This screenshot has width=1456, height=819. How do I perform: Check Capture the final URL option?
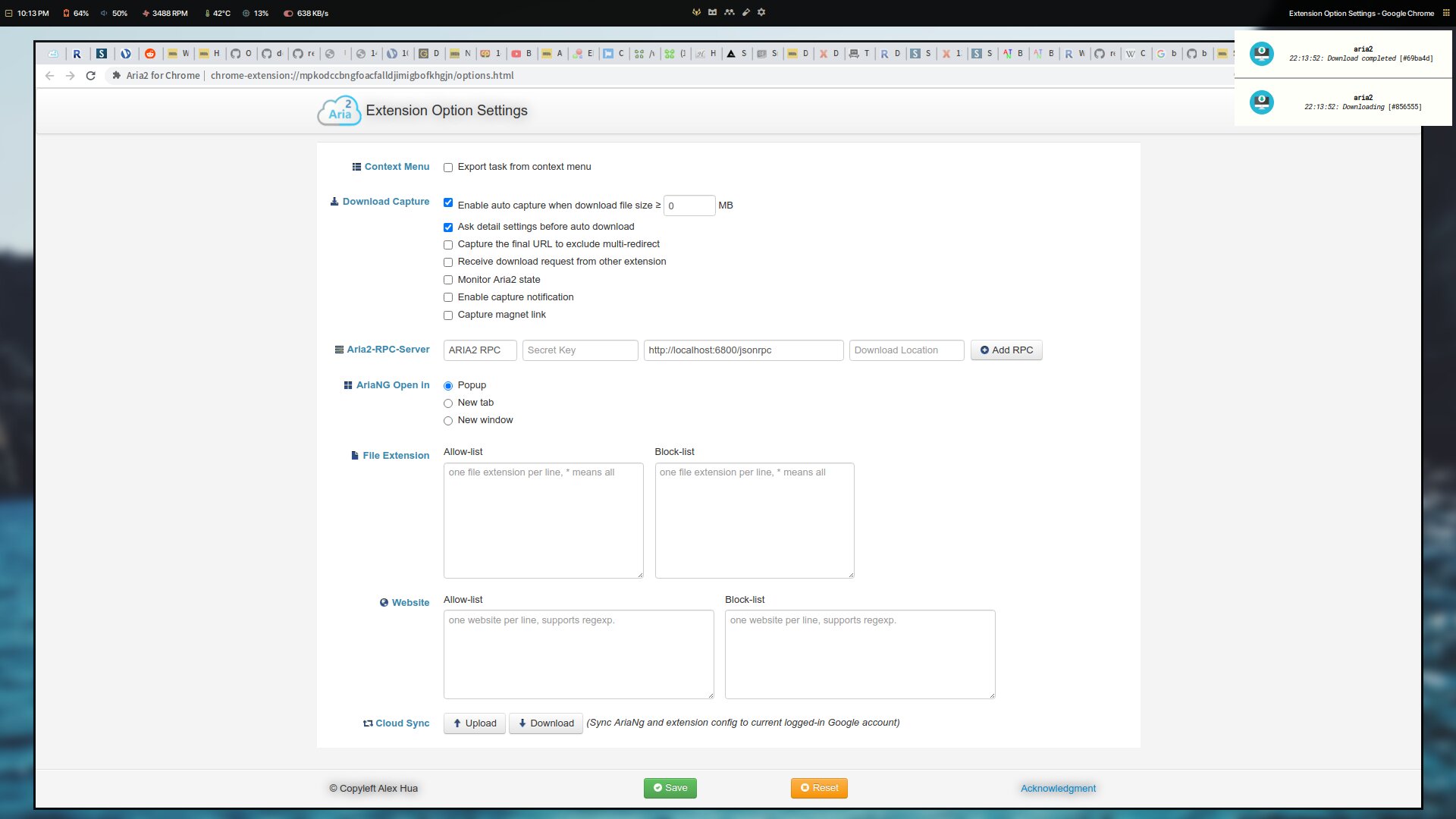pos(448,245)
